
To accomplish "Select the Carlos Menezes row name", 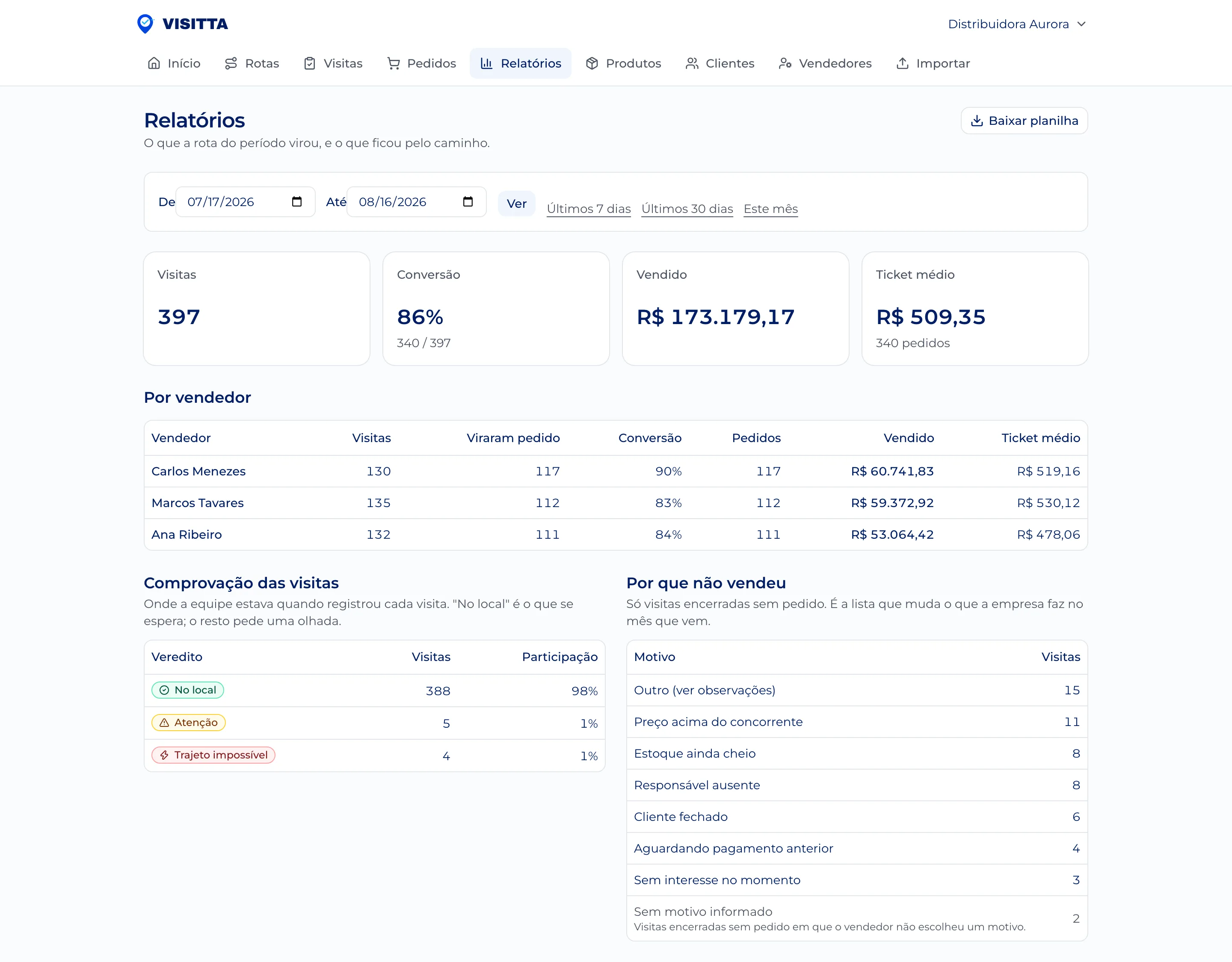I will coord(198,472).
